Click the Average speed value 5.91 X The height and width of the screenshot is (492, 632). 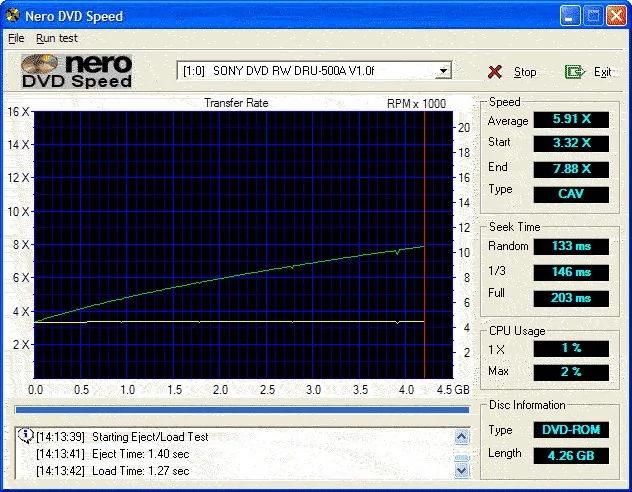[571, 119]
